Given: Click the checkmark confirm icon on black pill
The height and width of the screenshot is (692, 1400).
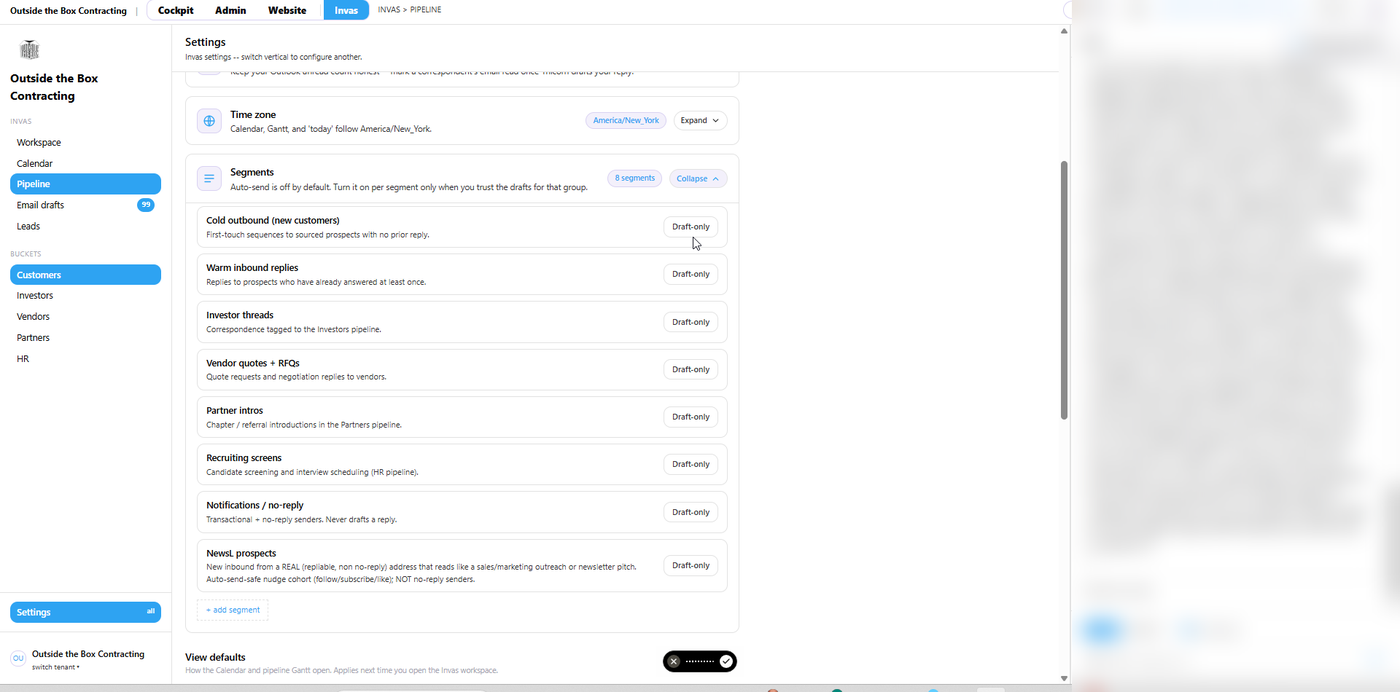Looking at the screenshot, I should [726, 661].
